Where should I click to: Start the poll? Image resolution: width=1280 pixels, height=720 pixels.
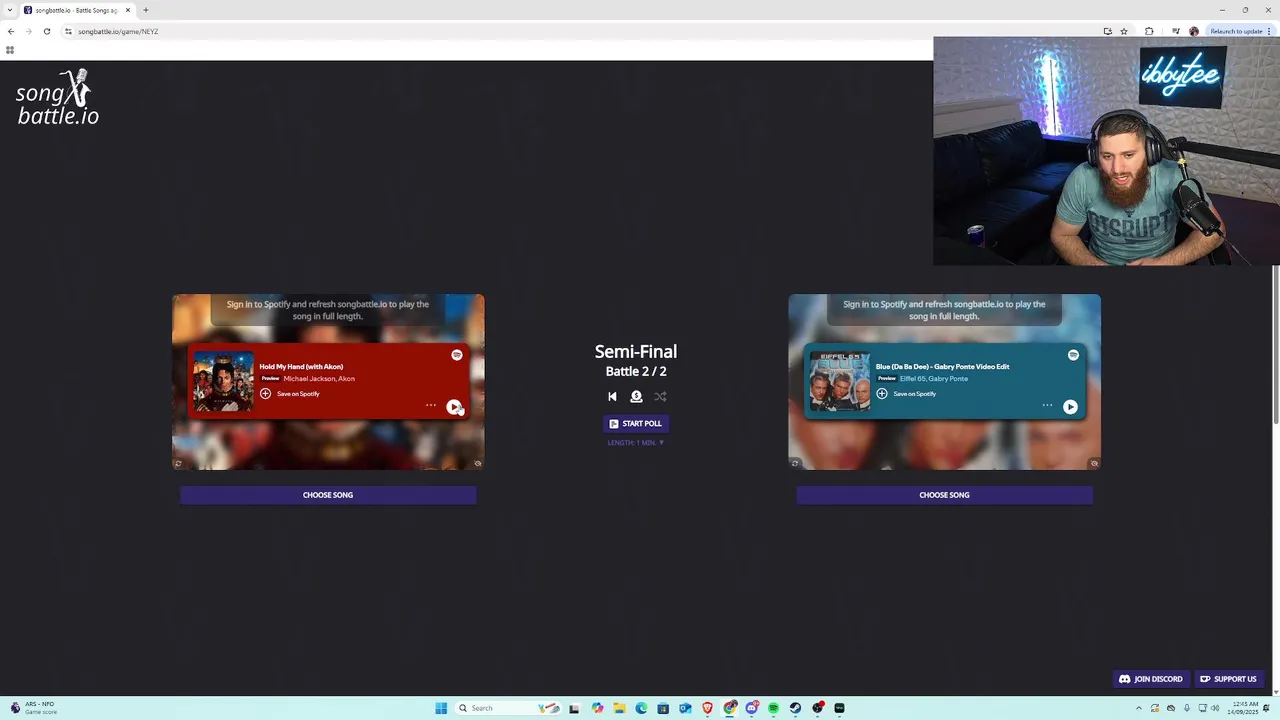636,424
